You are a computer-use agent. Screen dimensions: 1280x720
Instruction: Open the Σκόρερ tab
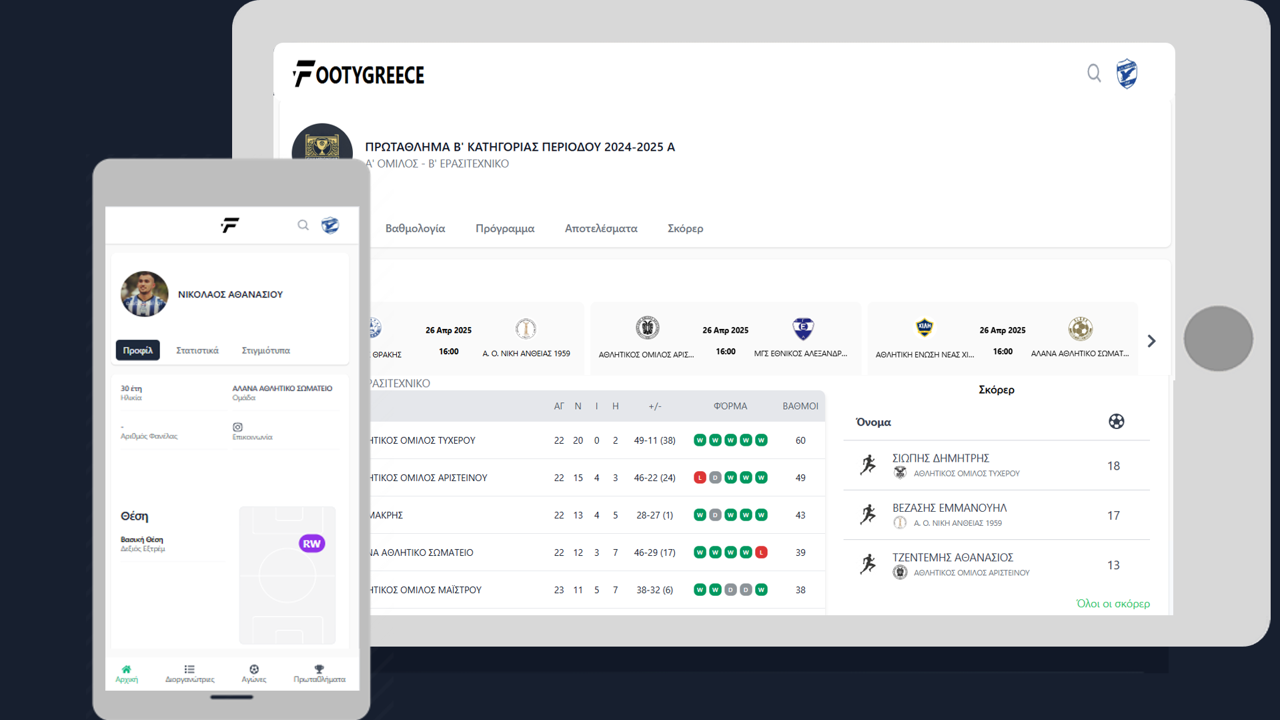[685, 228]
